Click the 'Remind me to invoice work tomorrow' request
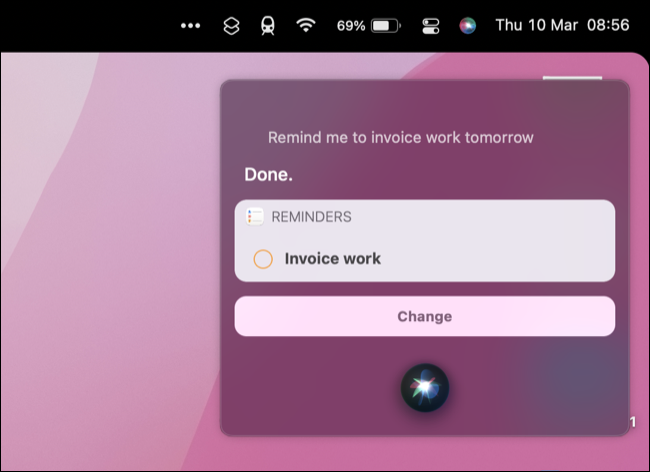Viewport: 650px width, 472px height. [400, 138]
